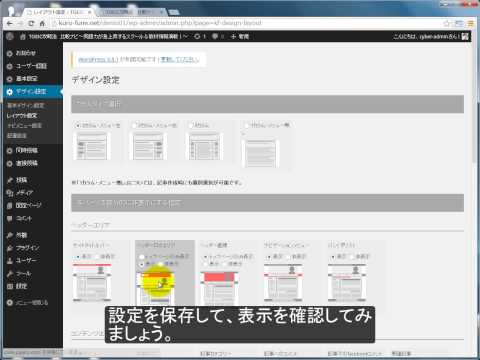Click the 設定 settings icon in the sidebar
This screenshot has height=360, width=480.
pos(10,286)
